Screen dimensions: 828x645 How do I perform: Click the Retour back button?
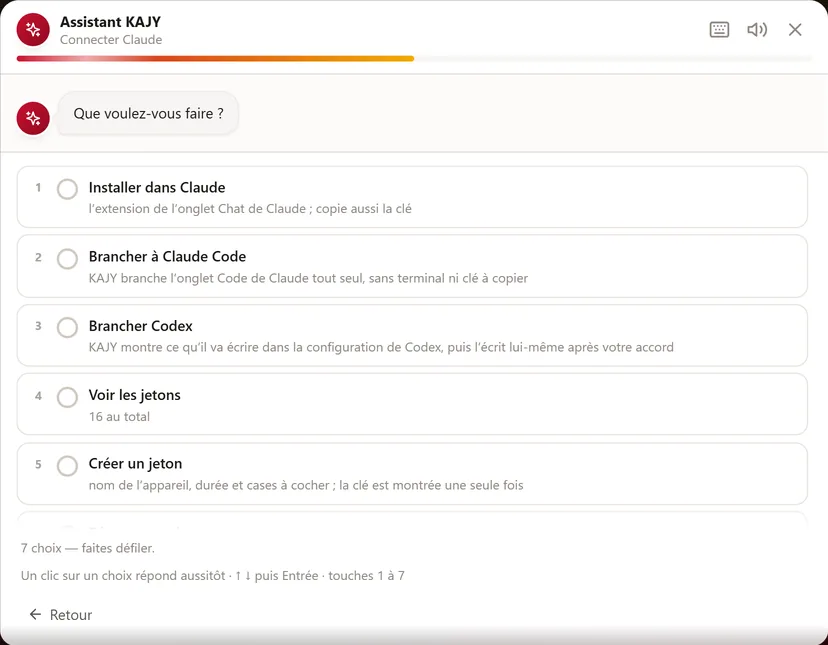(61, 614)
